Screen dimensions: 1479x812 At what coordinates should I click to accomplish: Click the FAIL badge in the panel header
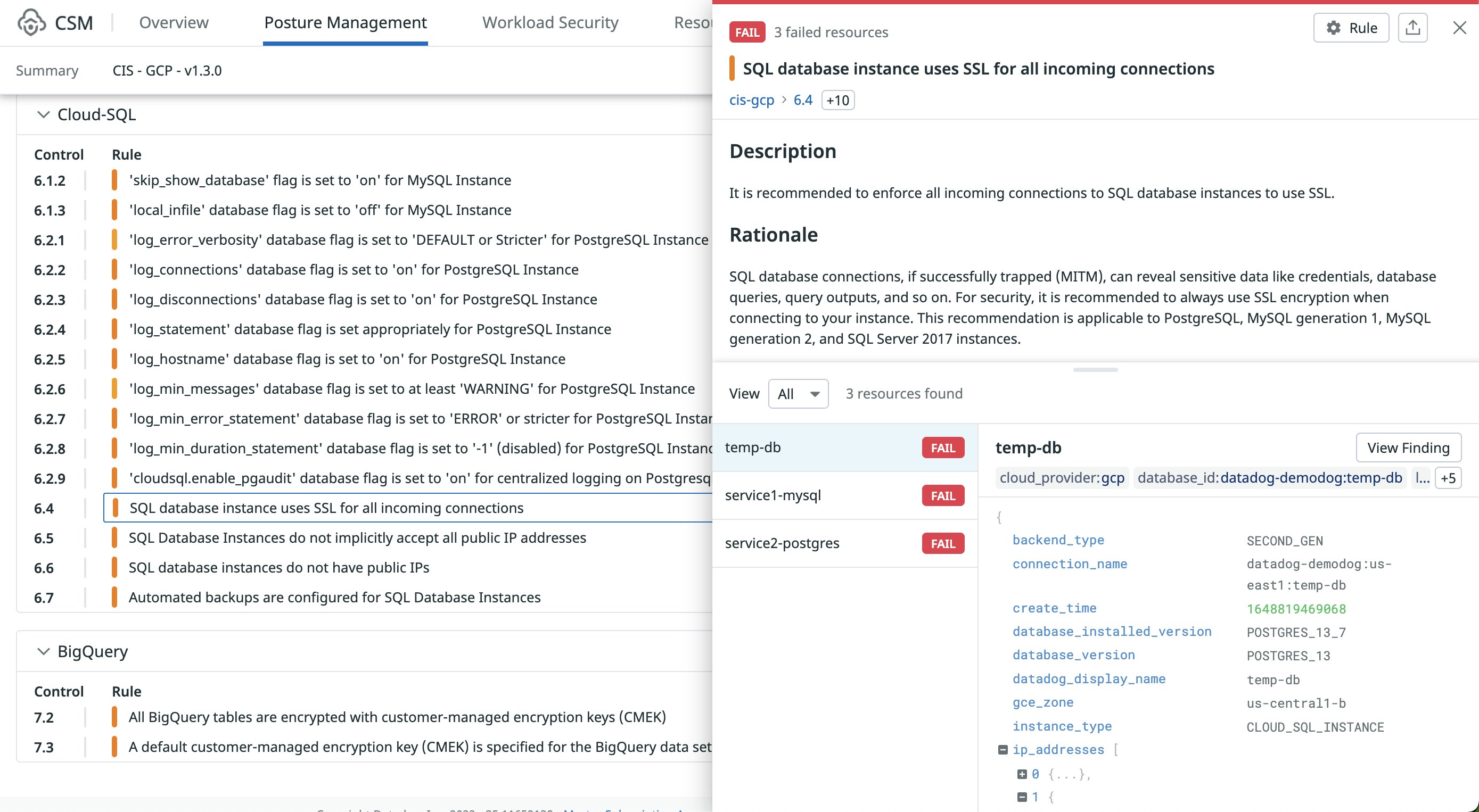tap(746, 32)
